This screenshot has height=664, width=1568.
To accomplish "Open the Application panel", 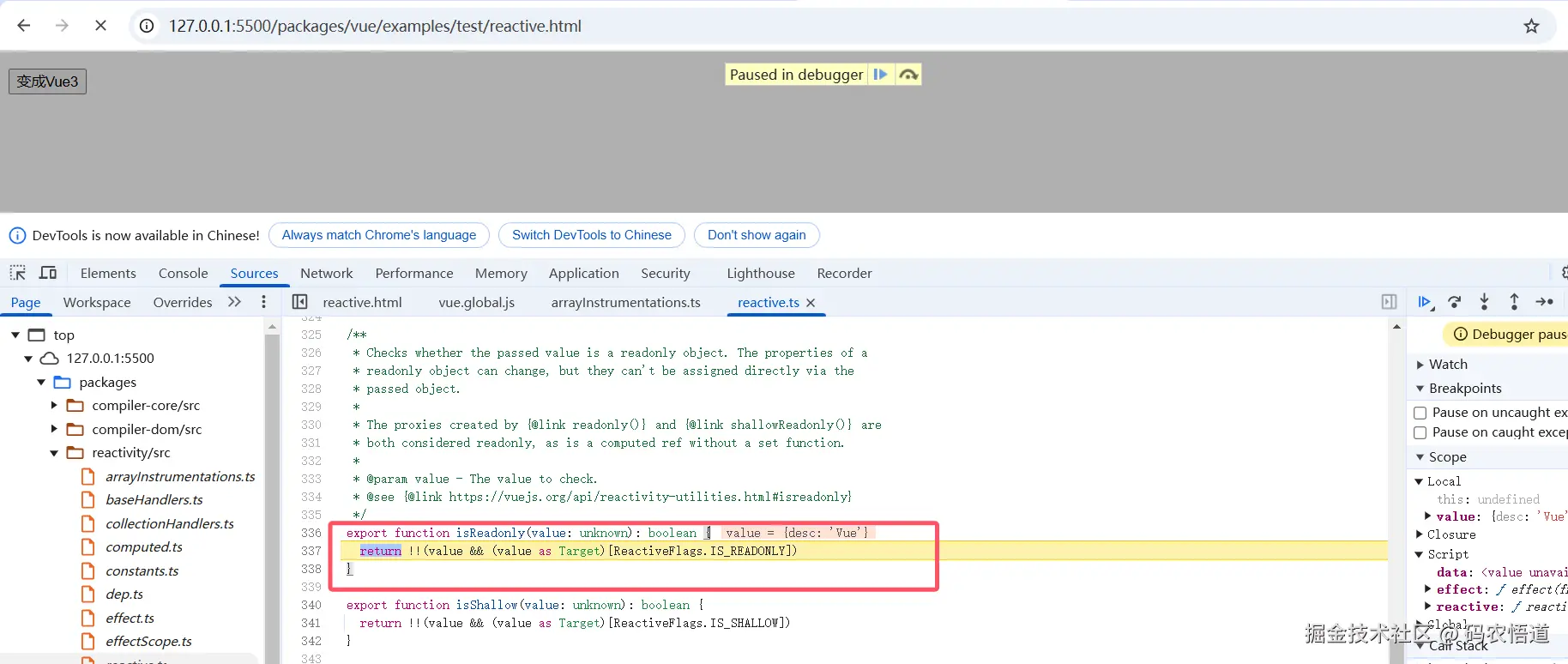I will click(584, 273).
